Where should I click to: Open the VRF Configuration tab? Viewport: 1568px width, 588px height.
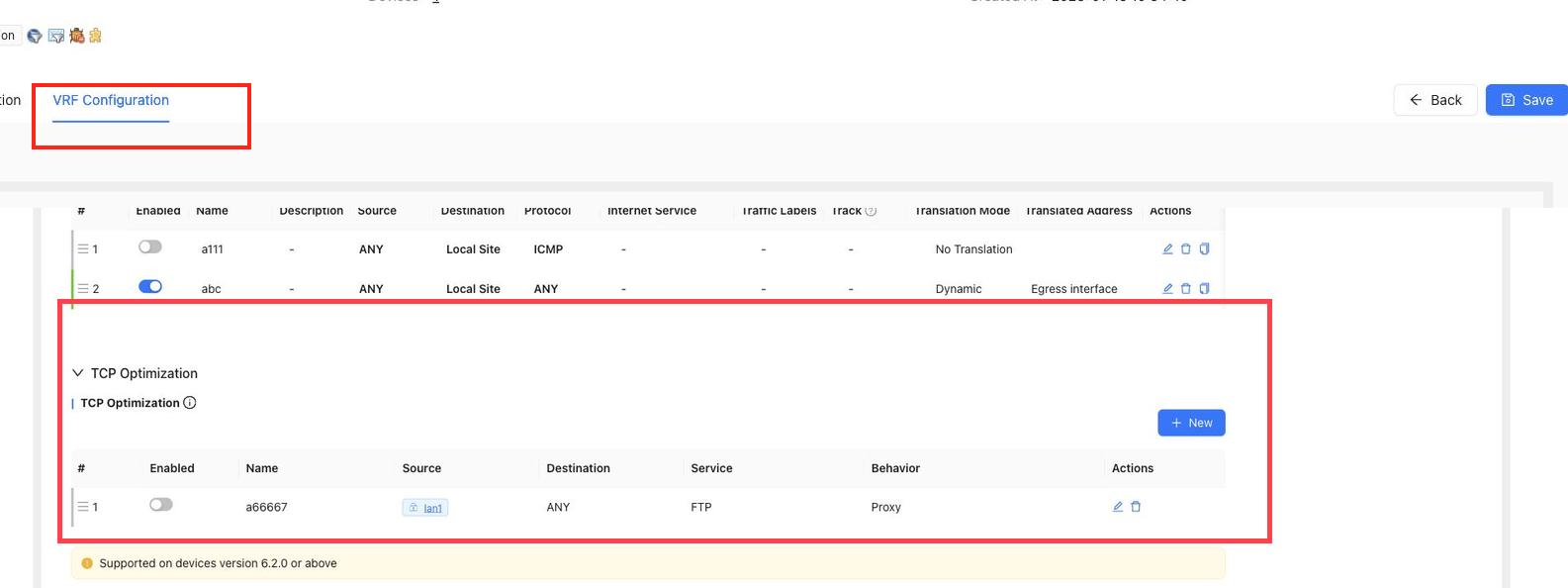click(111, 100)
